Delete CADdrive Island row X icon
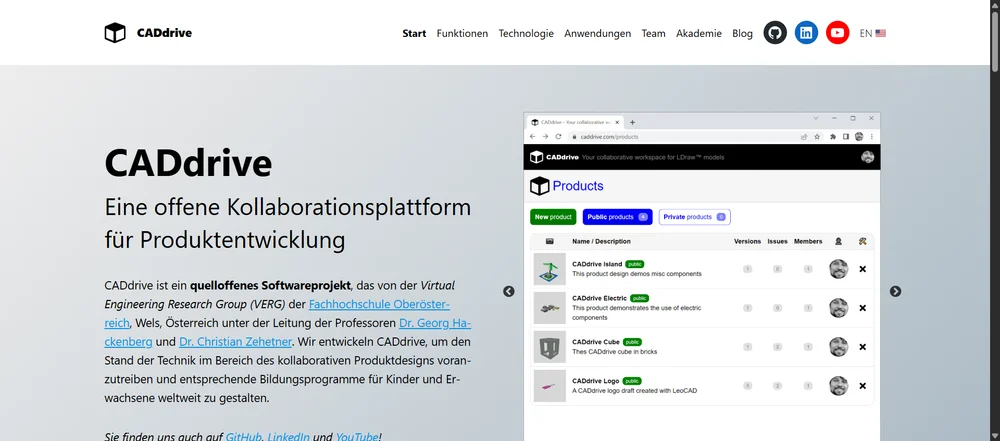This screenshot has height=441, width=1000. pos(862,269)
